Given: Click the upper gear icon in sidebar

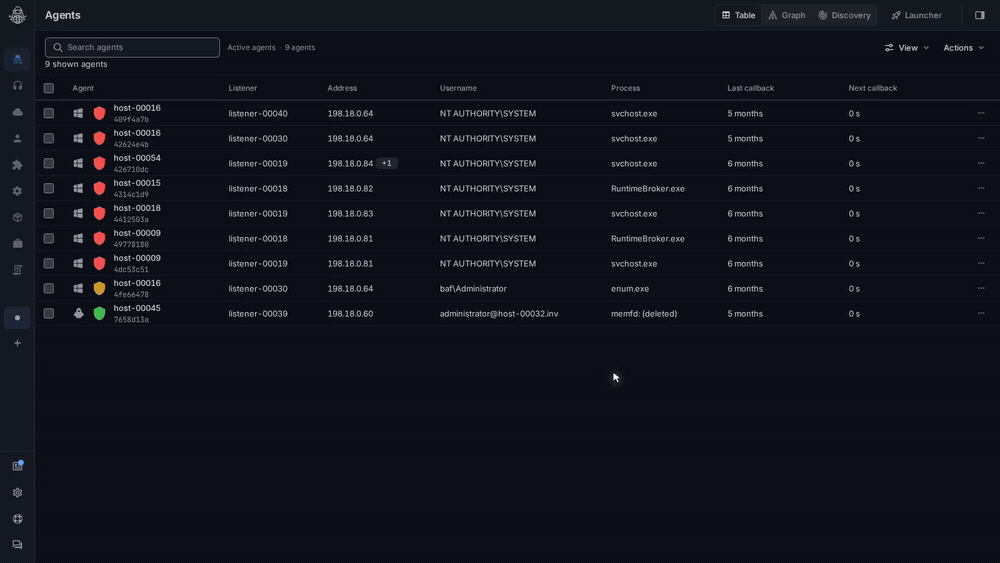Looking at the screenshot, I should pos(17,191).
